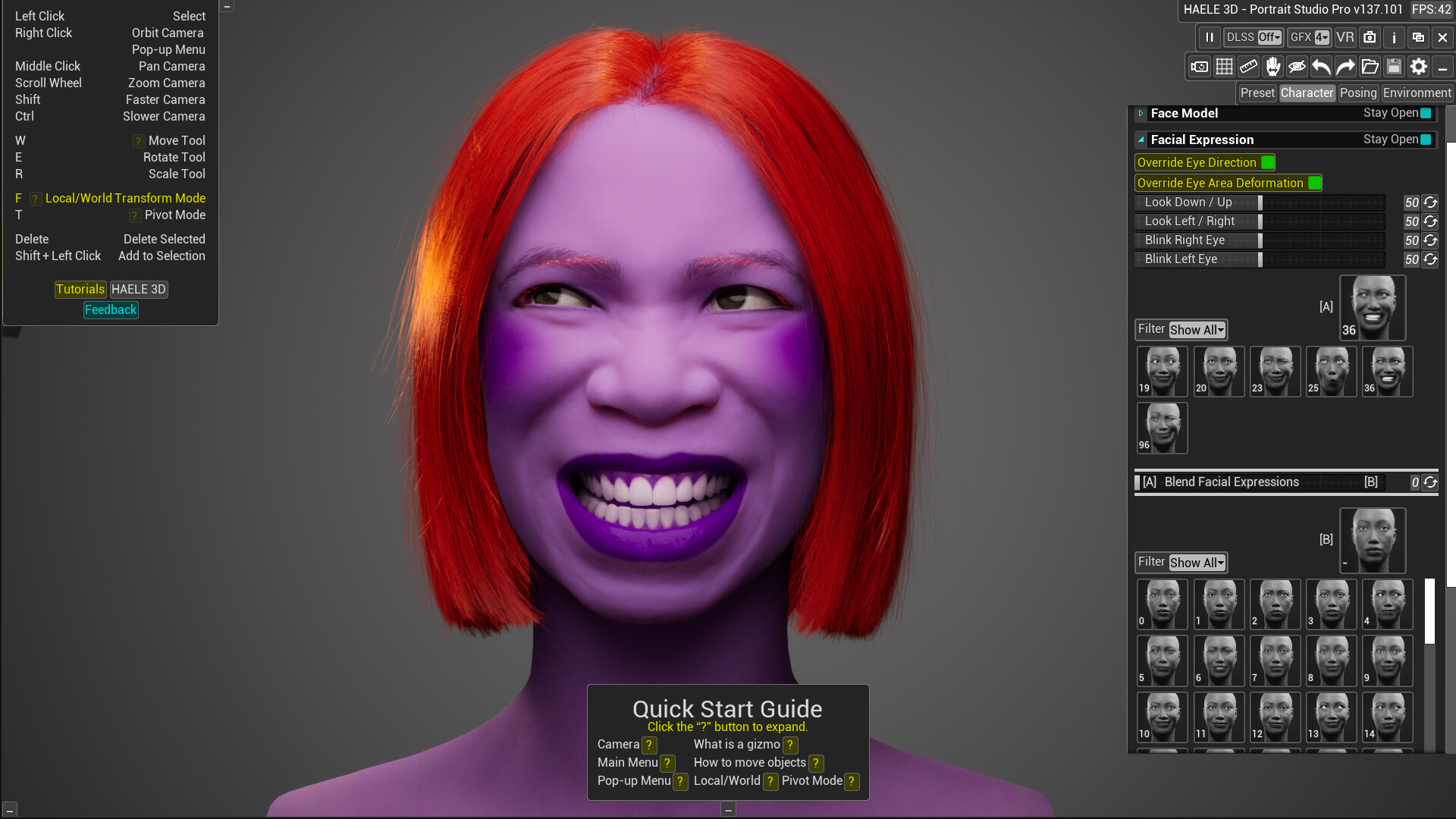
Task: Click the Feedback button
Action: (111, 309)
